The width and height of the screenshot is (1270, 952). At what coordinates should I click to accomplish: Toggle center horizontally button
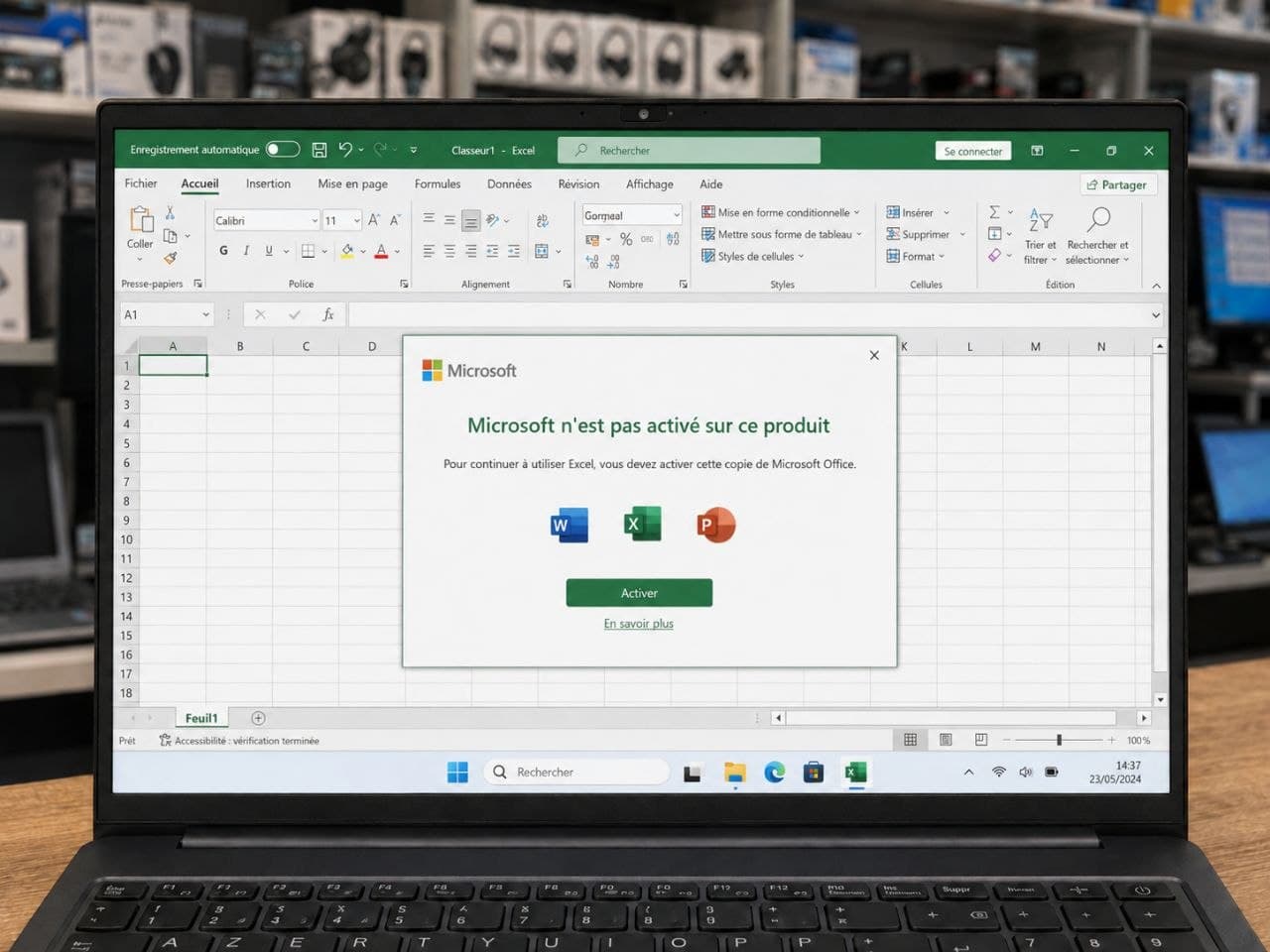click(449, 251)
